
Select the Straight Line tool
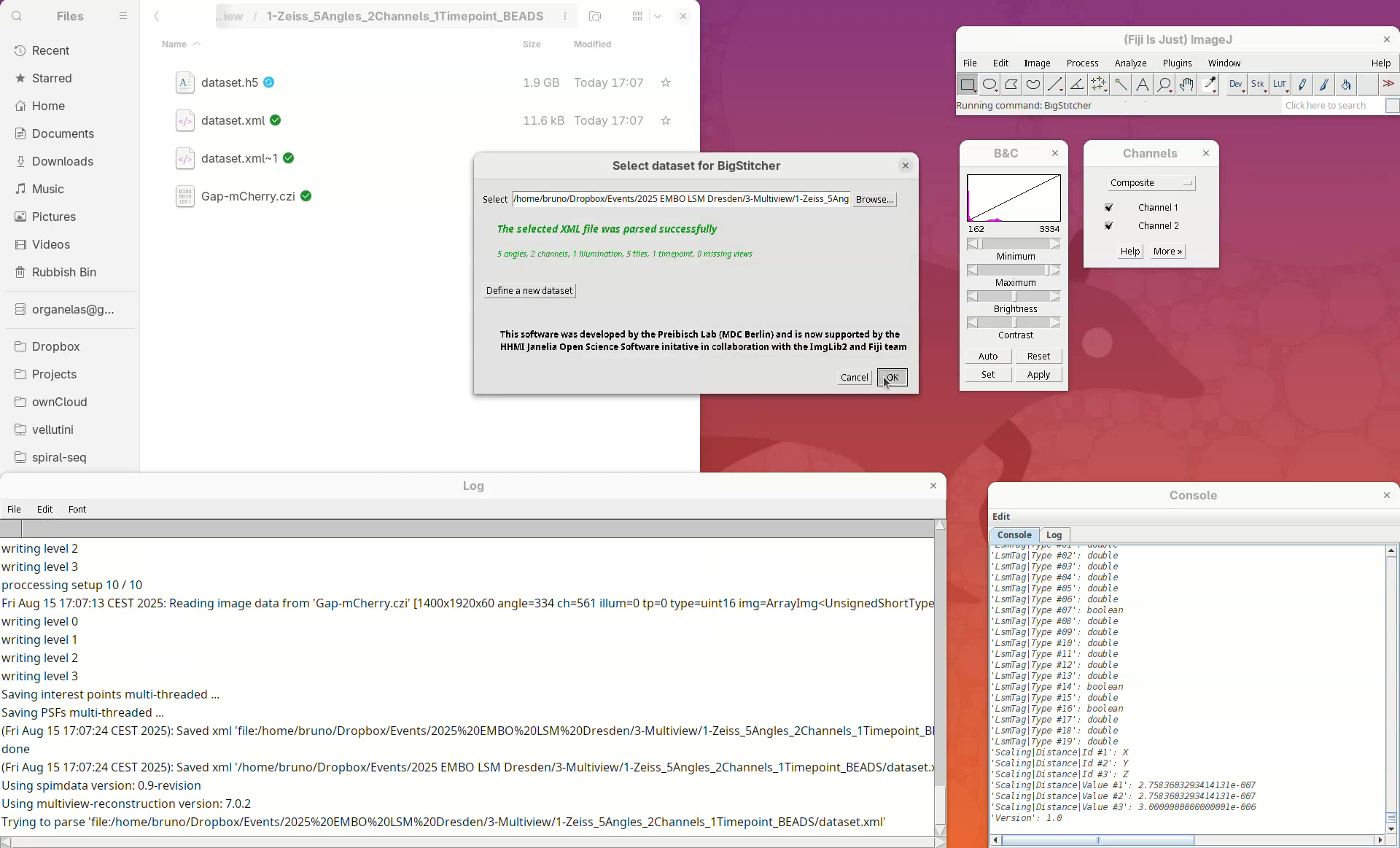click(1055, 85)
